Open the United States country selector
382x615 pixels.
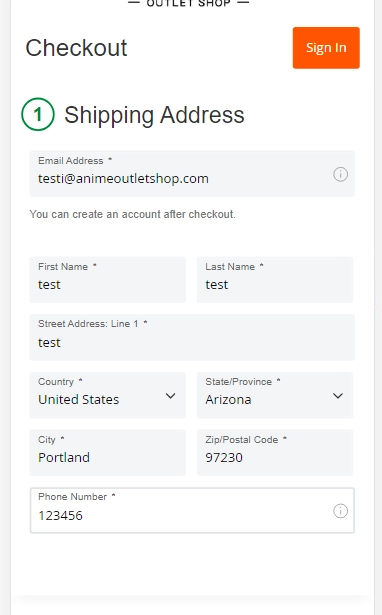click(x=107, y=395)
